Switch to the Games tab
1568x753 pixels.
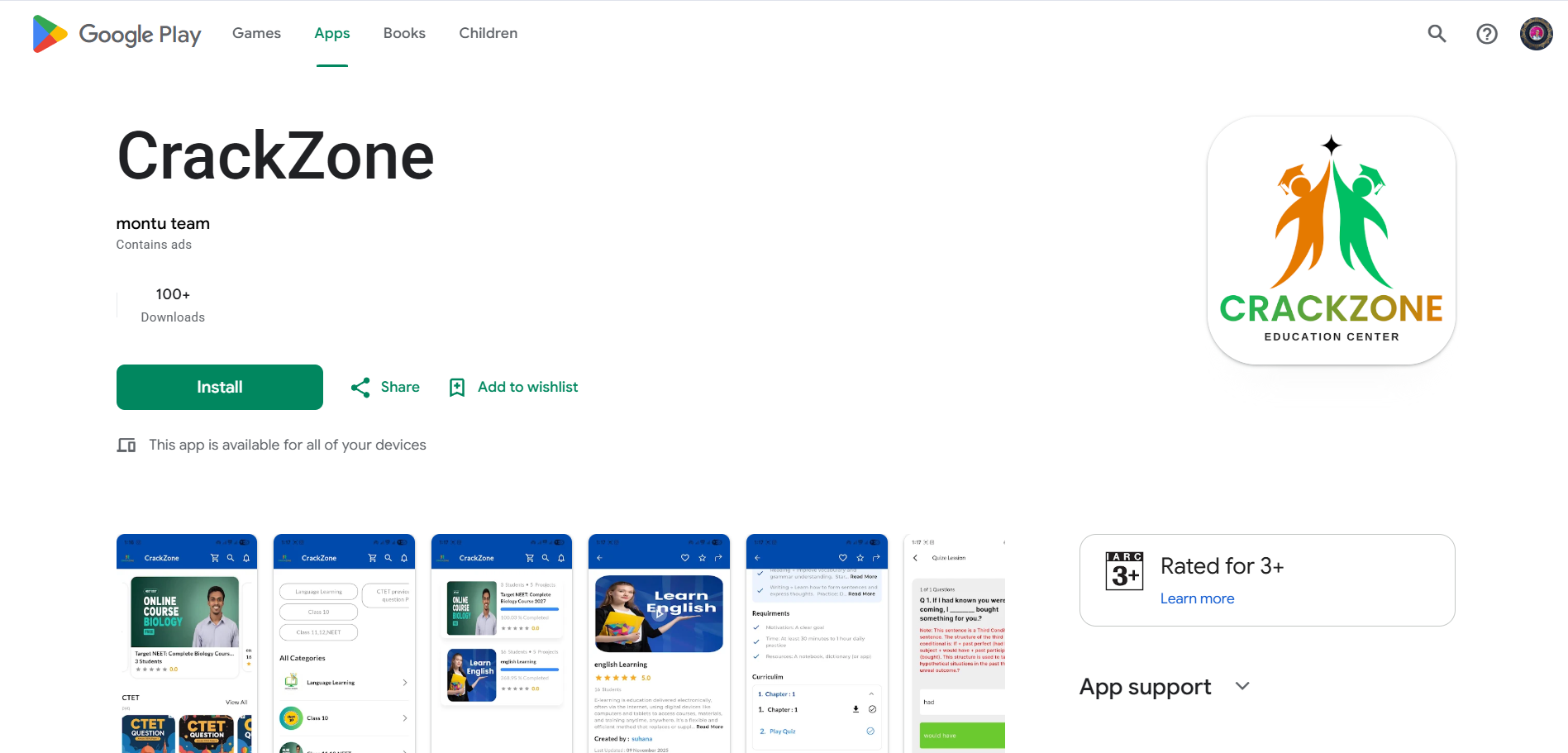coord(256,33)
